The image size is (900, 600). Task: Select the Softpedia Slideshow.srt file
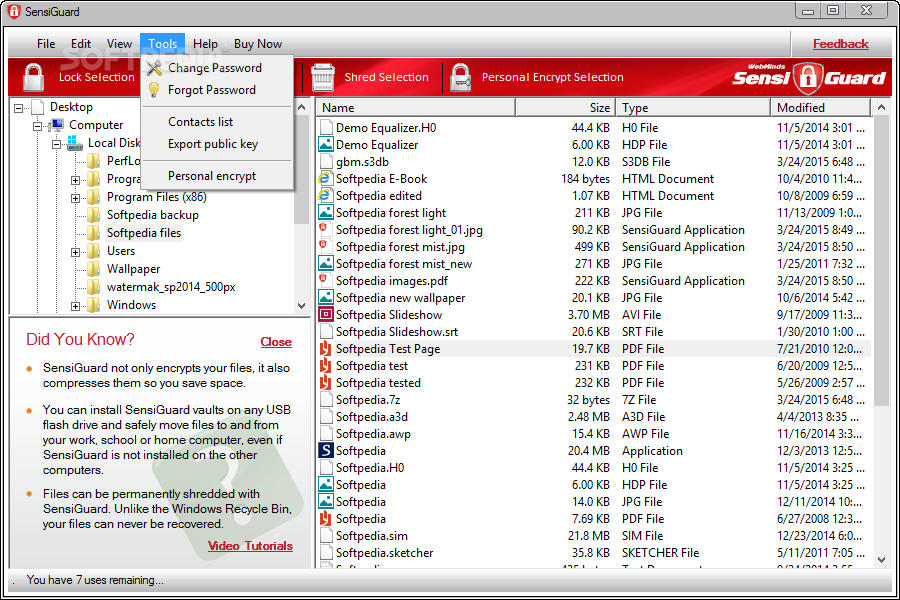[592, 332]
